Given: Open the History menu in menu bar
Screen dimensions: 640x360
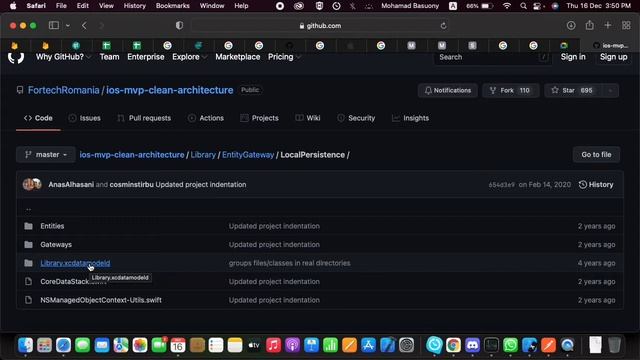Looking at the screenshot, I should (134, 6).
